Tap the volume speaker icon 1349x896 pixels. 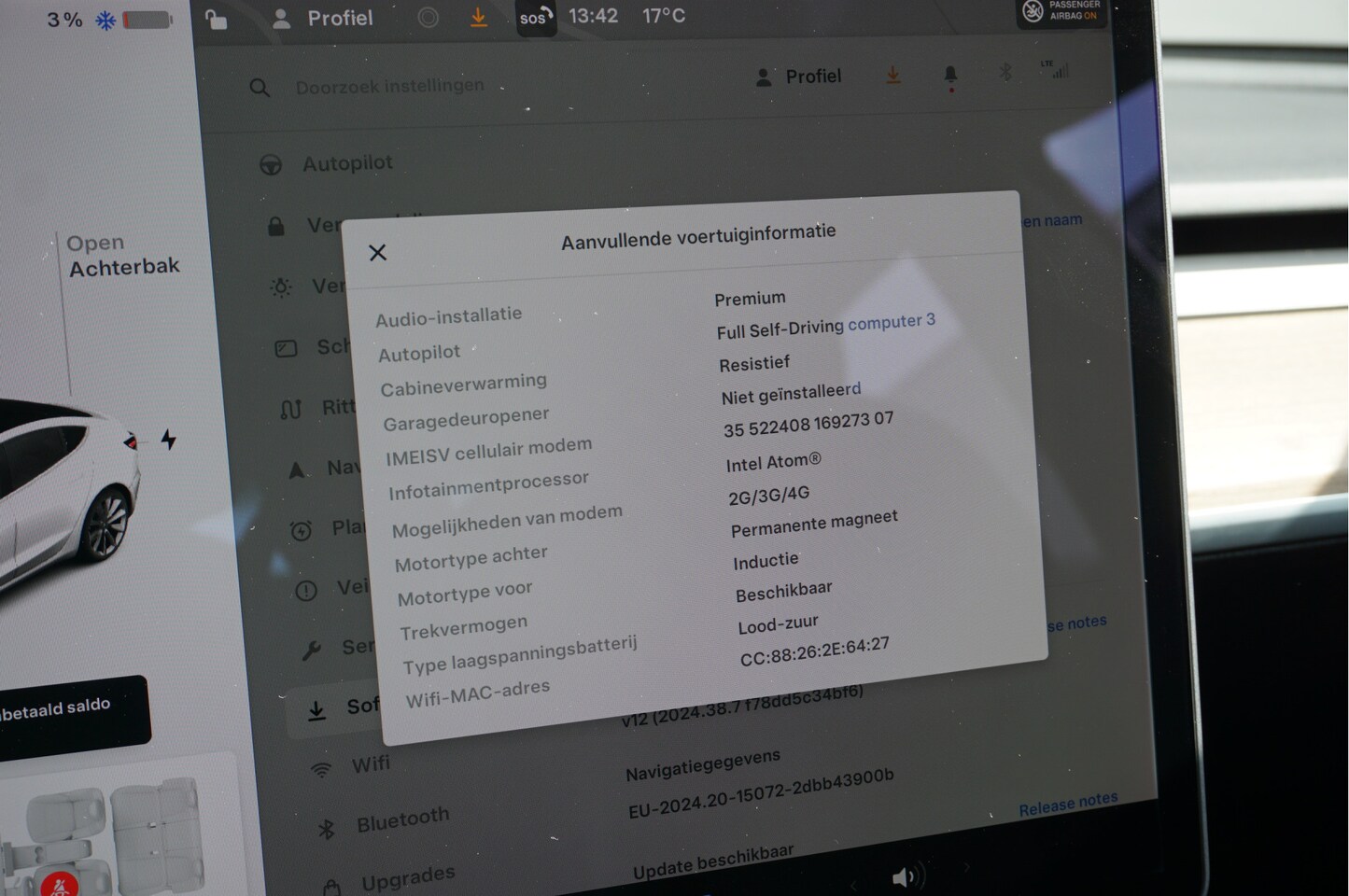pos(906,876)
